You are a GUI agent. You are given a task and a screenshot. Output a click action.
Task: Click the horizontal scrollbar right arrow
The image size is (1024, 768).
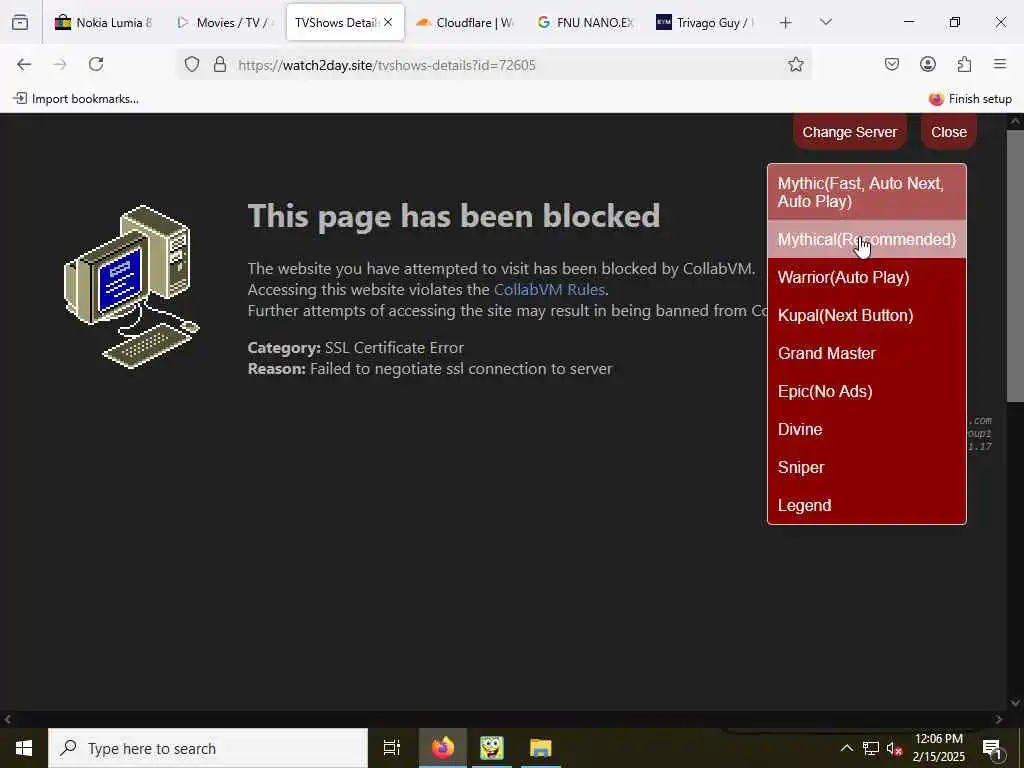[x=999, y=719]
